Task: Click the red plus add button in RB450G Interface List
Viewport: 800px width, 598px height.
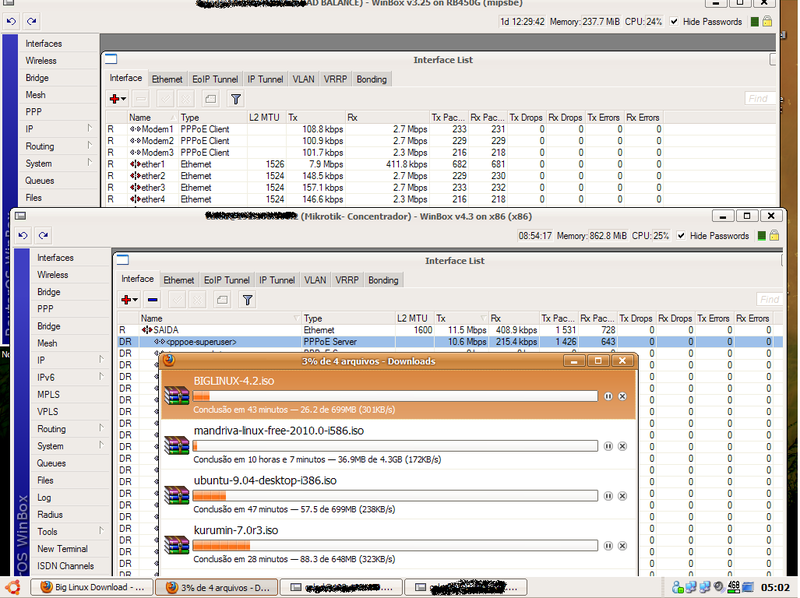Action: [117, 99]
